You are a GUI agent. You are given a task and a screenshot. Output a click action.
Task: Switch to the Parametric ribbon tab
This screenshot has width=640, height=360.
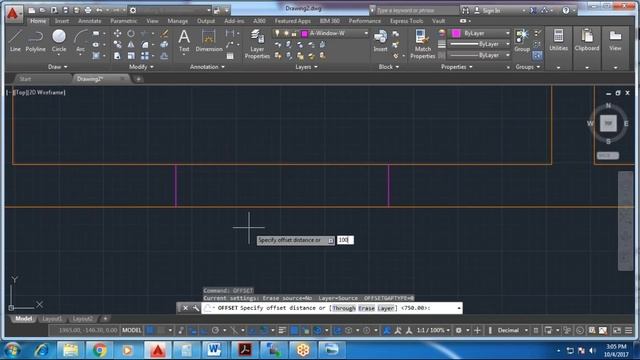click(124, 21)
